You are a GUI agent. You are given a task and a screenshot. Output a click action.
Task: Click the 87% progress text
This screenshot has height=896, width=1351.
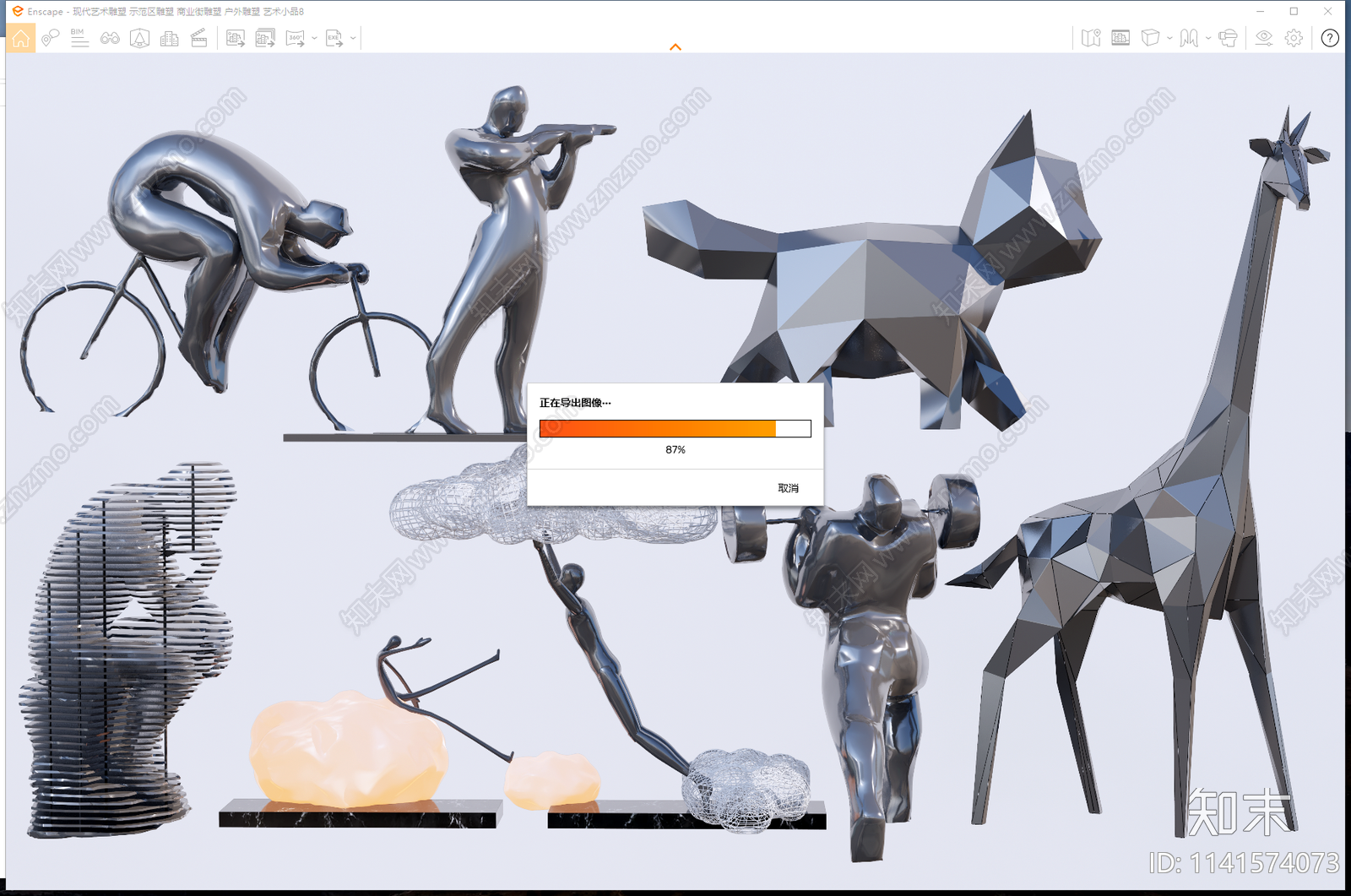coord(675,450)
